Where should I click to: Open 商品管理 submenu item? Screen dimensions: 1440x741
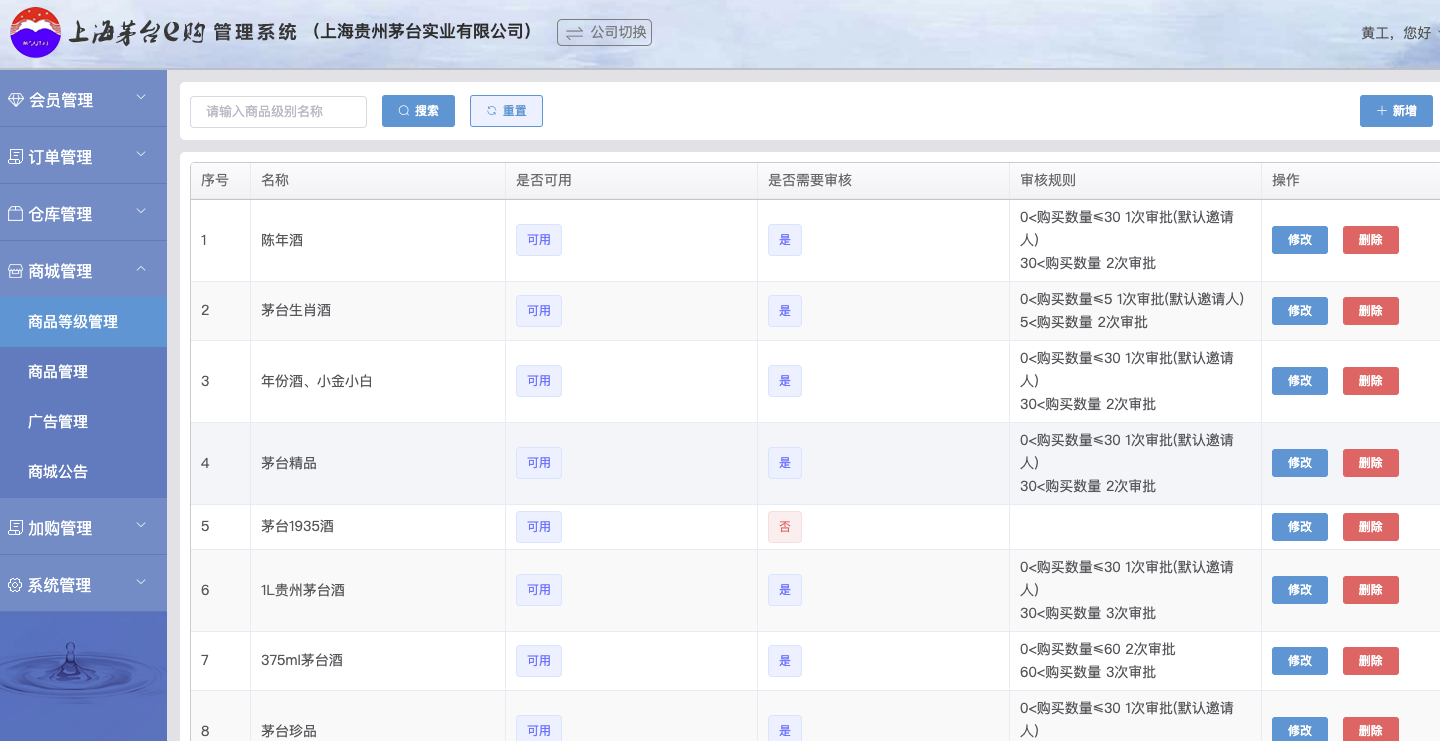coord(83,372)
